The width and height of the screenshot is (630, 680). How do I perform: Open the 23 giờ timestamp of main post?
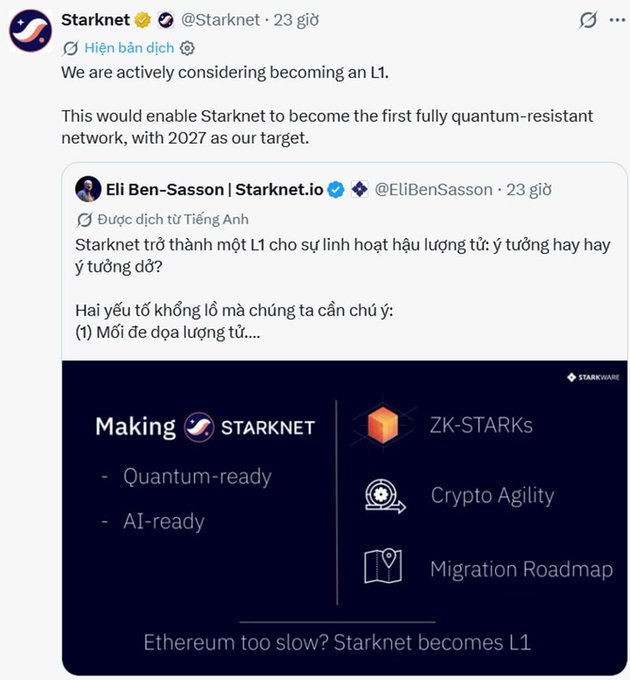pyautogui.click(x=296, y=20)
